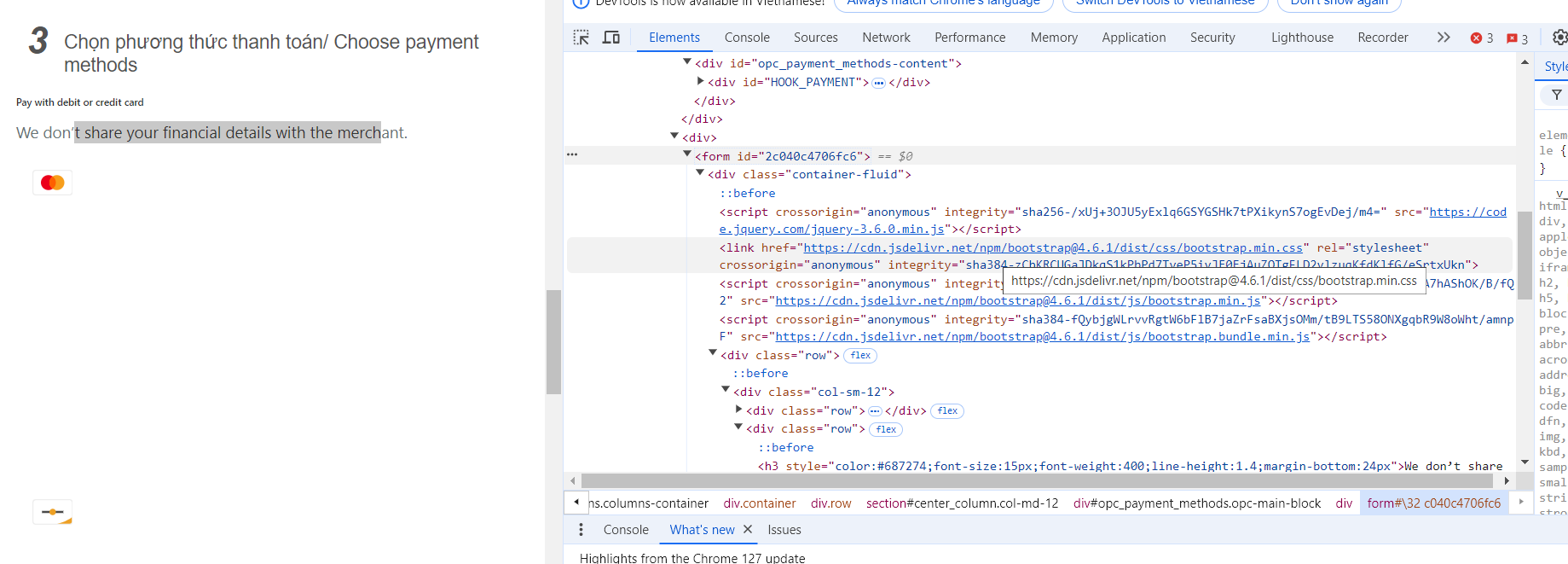Toggle flex badge on row div above col-sm-12
1568x564 pixels.
click(x=860, y=356)
